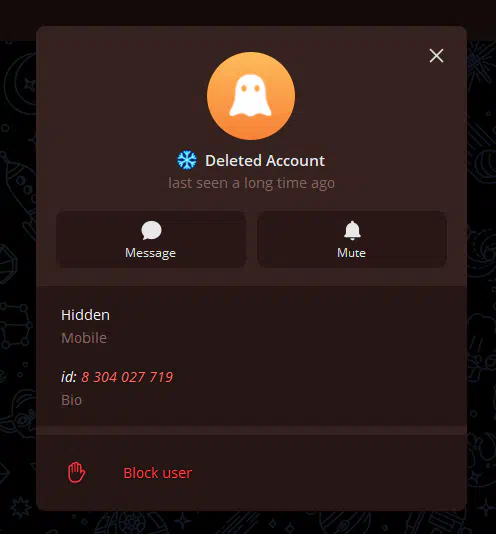Click the dark bar above the dialog
Image resolution: width=496 pixels, height=534 pixels.
tap(248, 13)
